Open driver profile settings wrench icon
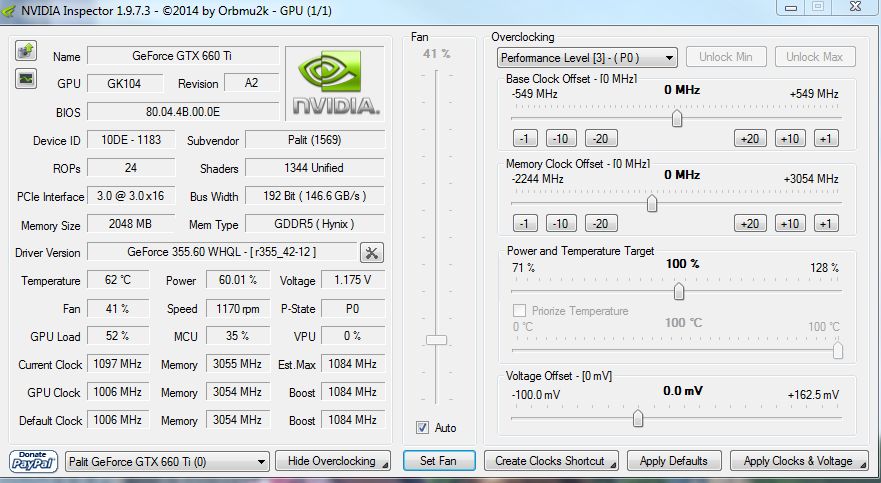The width and height of the screenshot is (881, 483). (x=371, y=253)
